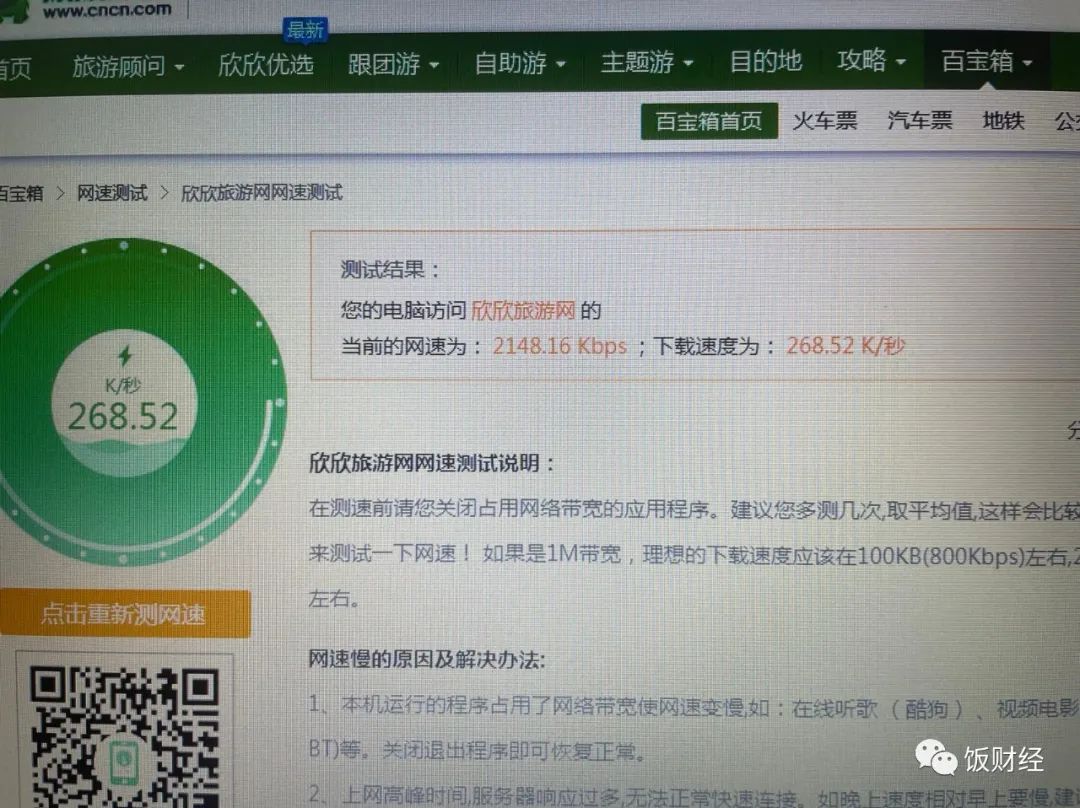Click the cncn.com site logo

[x=95, y=10]
